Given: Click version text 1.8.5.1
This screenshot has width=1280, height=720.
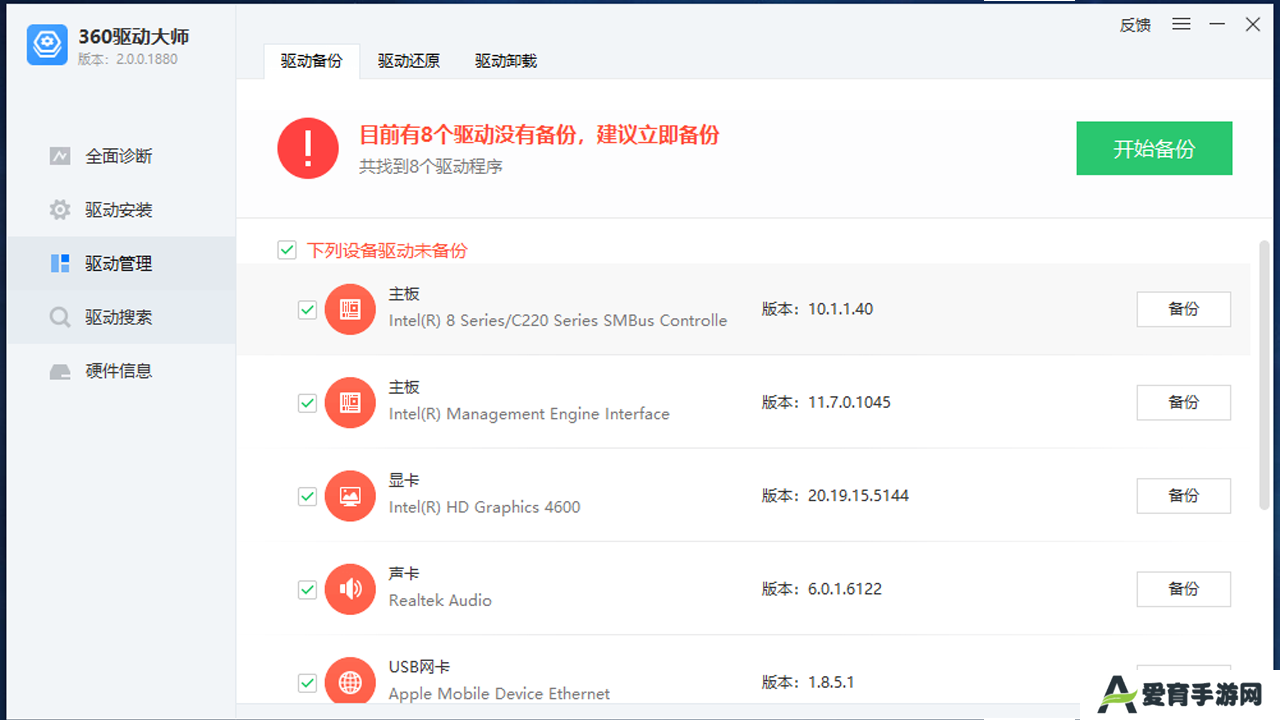Looking at the screenshot, I should coord(831,682).
